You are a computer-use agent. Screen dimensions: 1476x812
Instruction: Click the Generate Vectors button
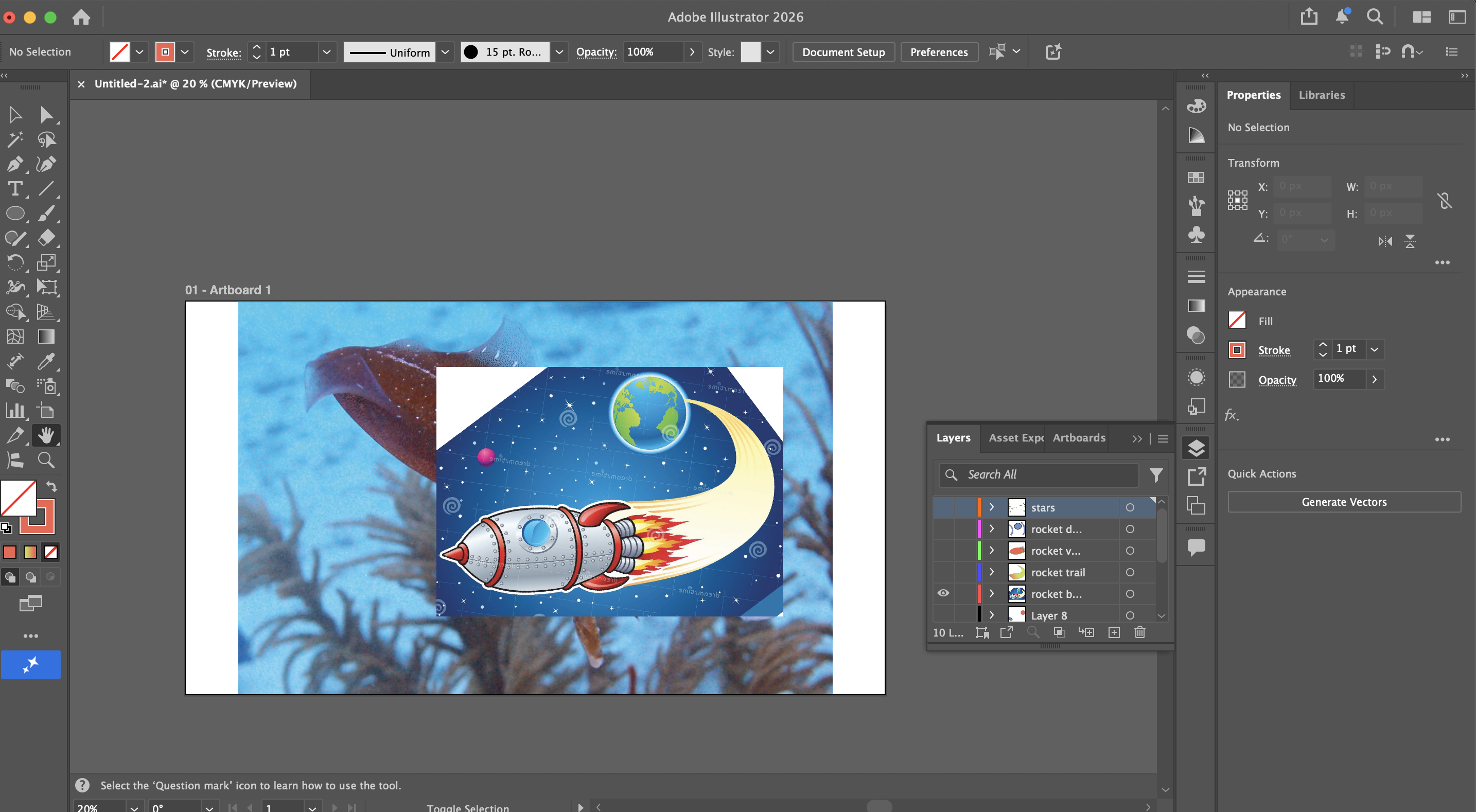(x=1344, y=502)
